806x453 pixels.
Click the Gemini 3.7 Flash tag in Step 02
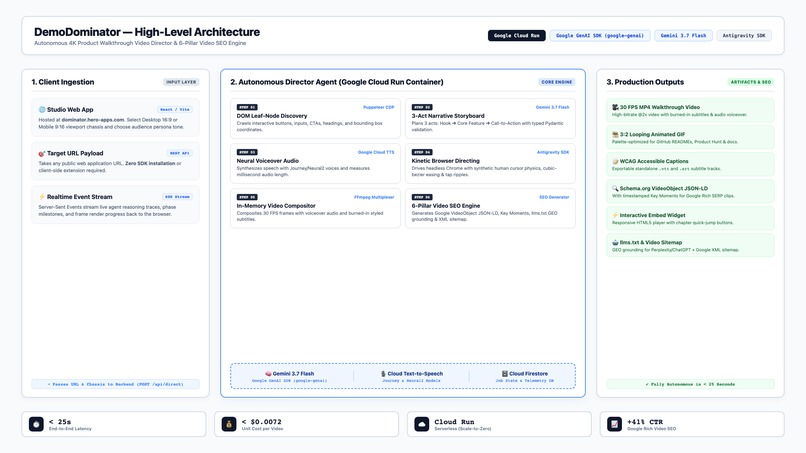tap(553, 107)
